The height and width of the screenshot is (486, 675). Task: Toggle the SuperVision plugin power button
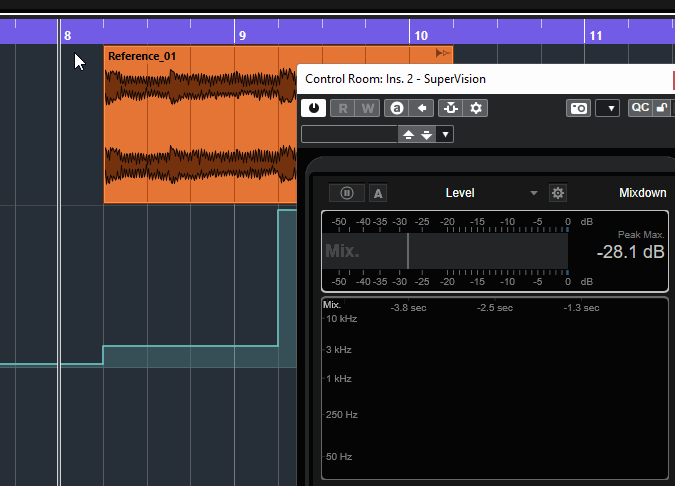(313, 108)
